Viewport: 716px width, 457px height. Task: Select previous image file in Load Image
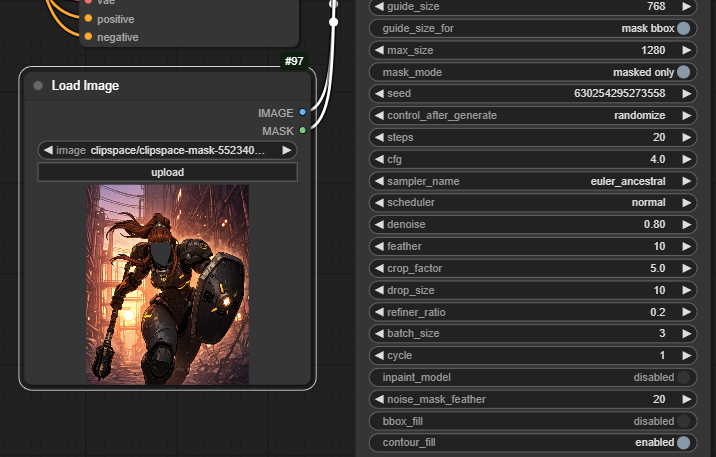(48, 150)
